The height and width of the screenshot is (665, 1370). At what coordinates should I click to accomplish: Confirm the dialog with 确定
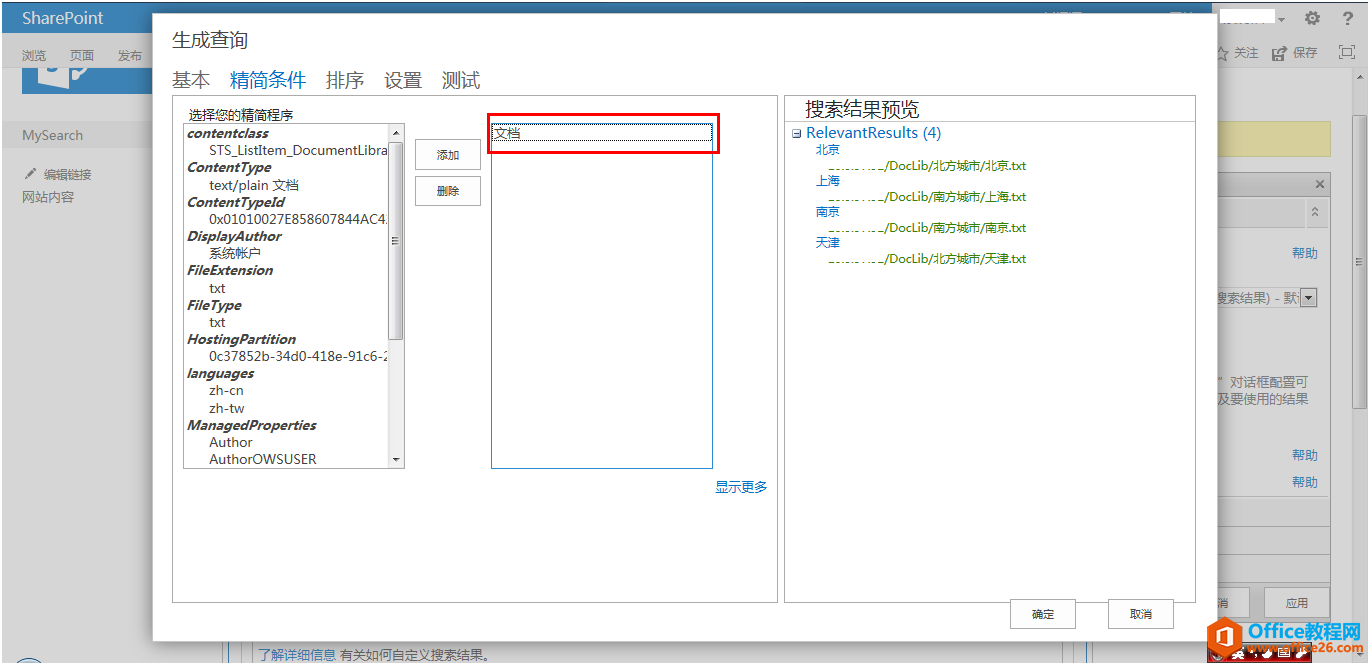(1043, 614)
